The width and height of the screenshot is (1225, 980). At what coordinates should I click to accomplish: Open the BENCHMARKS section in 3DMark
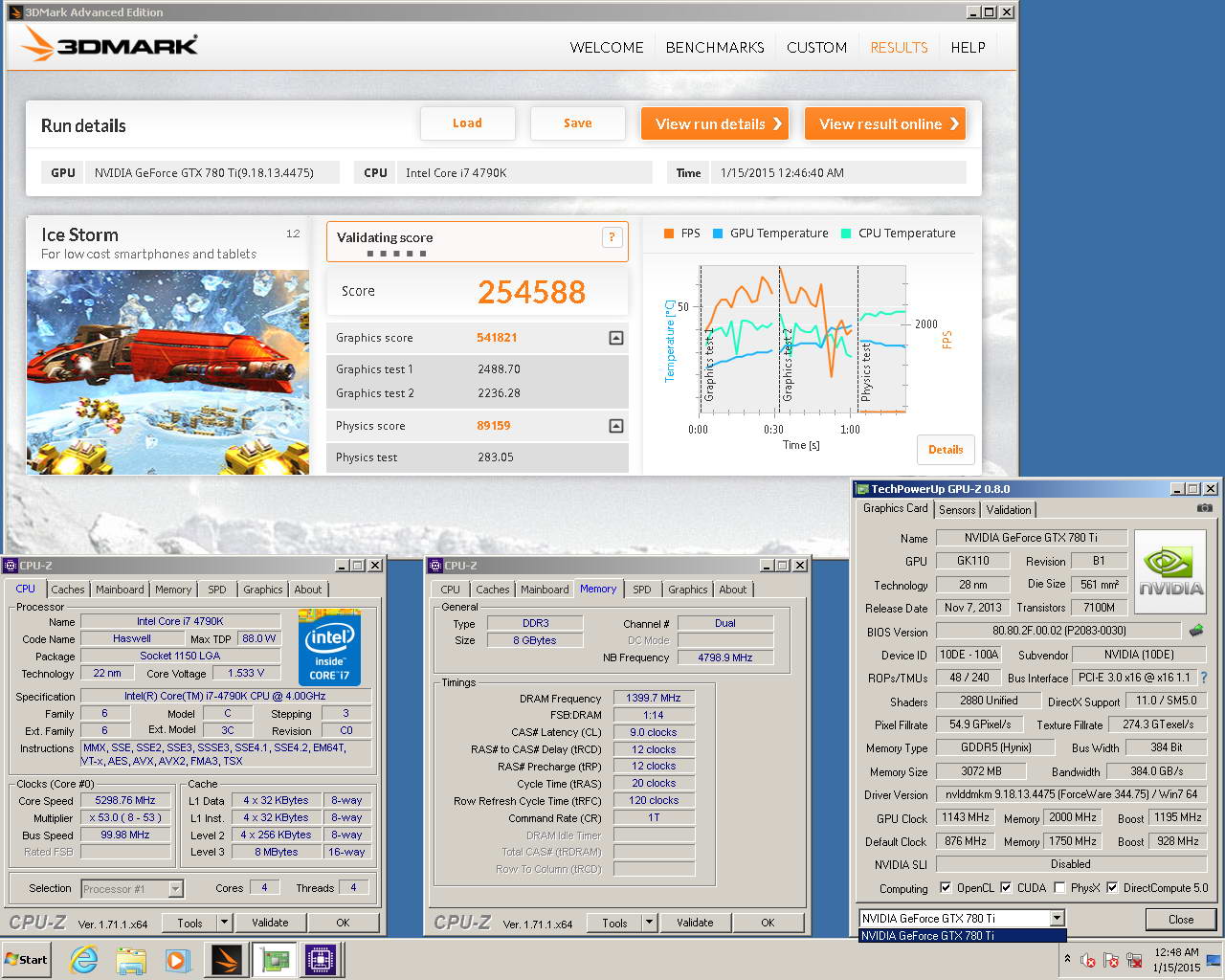(715, 47)
